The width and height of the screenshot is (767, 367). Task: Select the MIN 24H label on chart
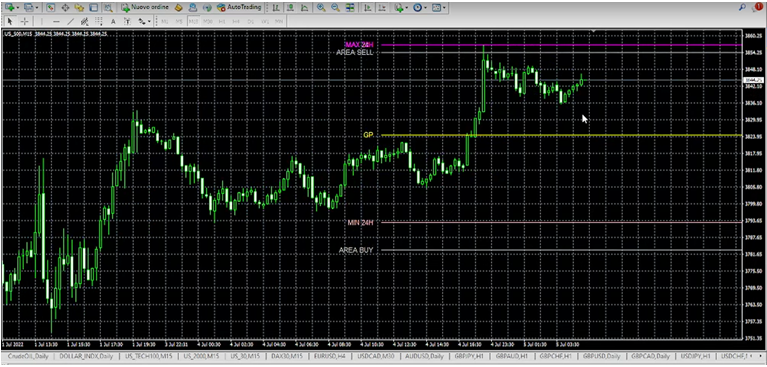tap(361, 222)
